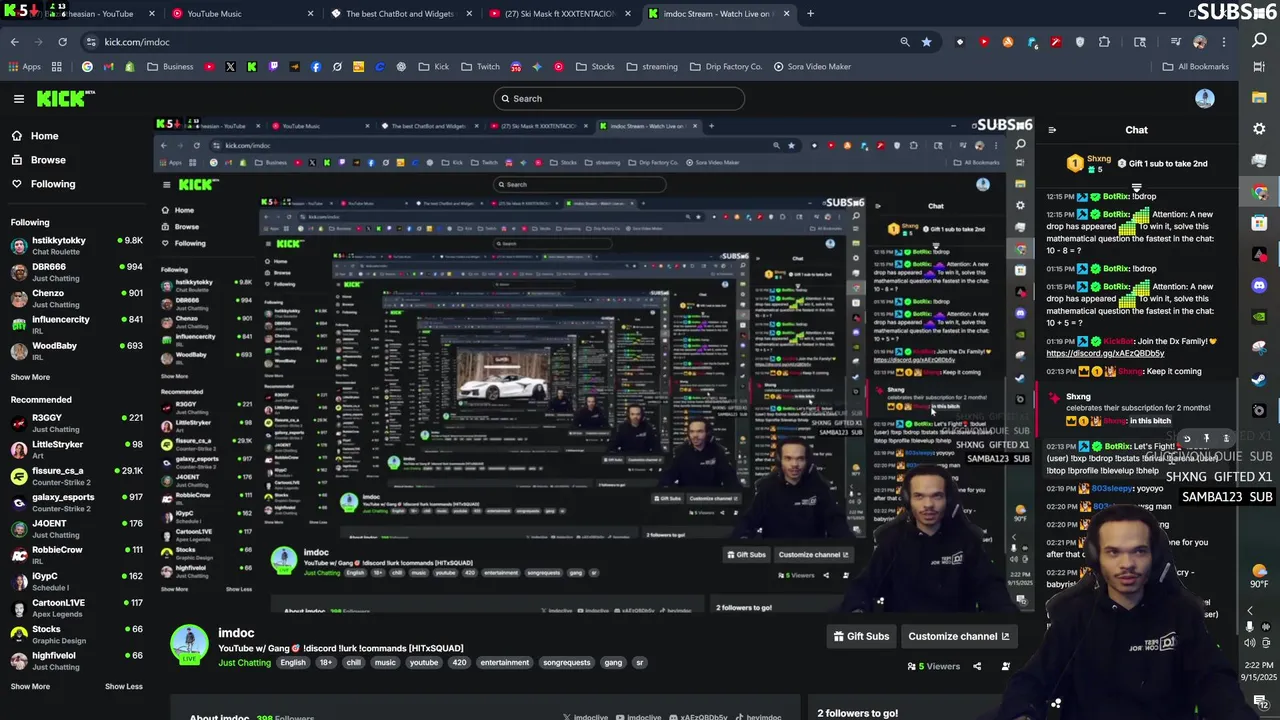Open RobbieCrow recommended channel

point(77,554)
